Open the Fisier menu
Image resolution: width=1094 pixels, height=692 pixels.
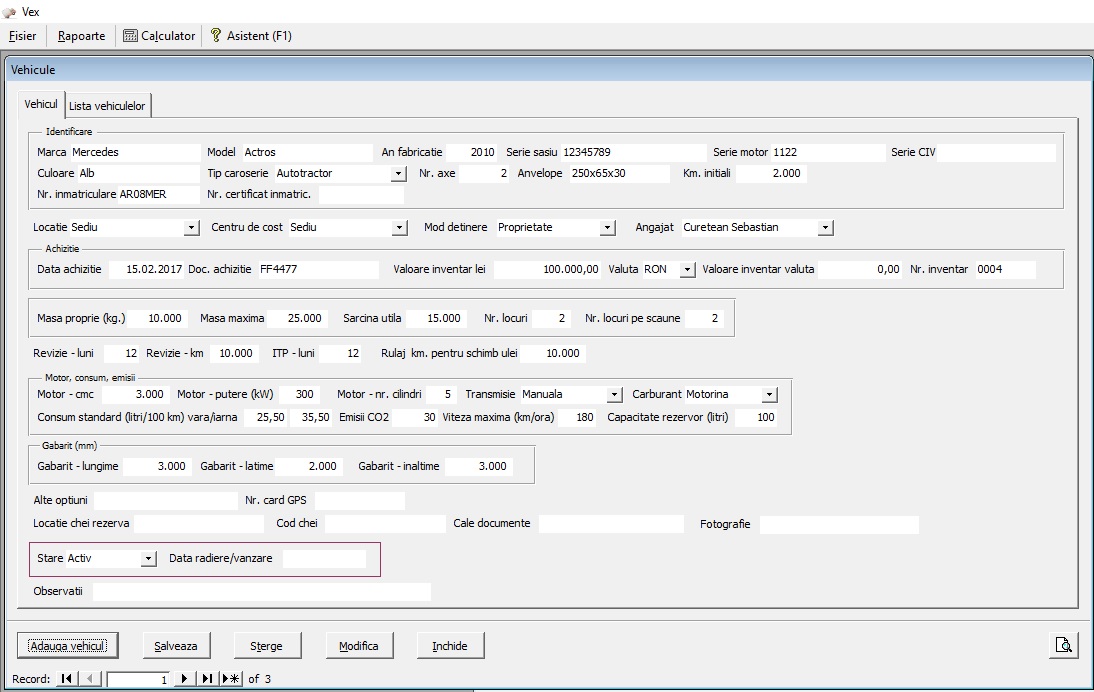point(22,36)
